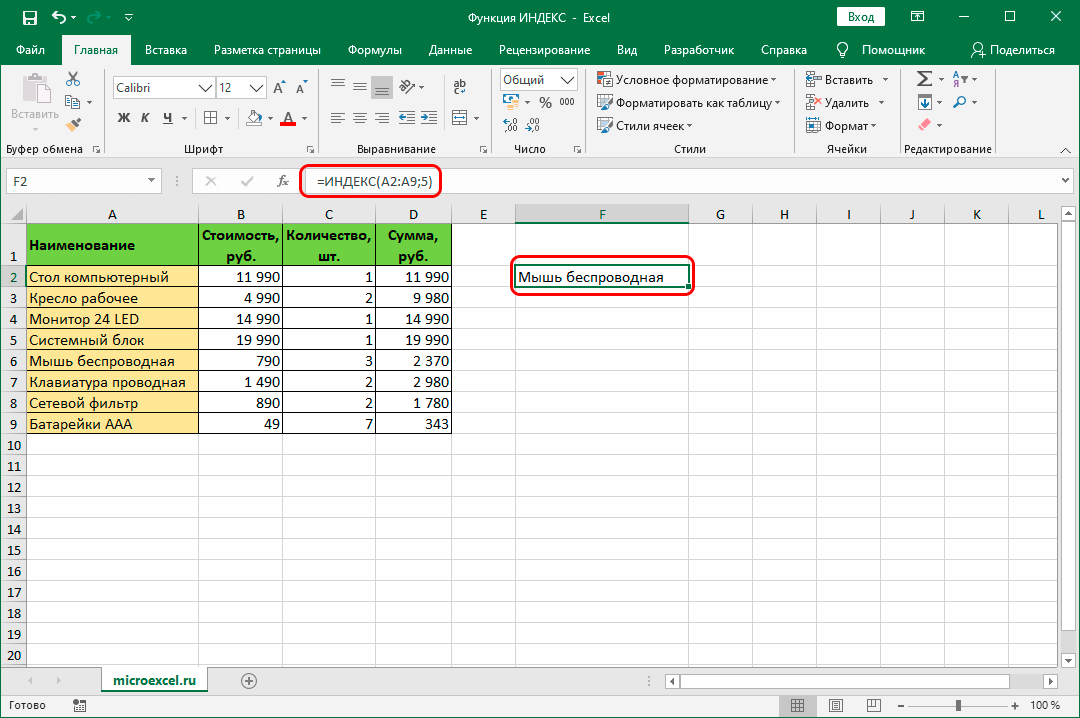This screenshot has width=1080, height=718.
Task: Click the AutoSum sigma icon
Action: point(924,79)
